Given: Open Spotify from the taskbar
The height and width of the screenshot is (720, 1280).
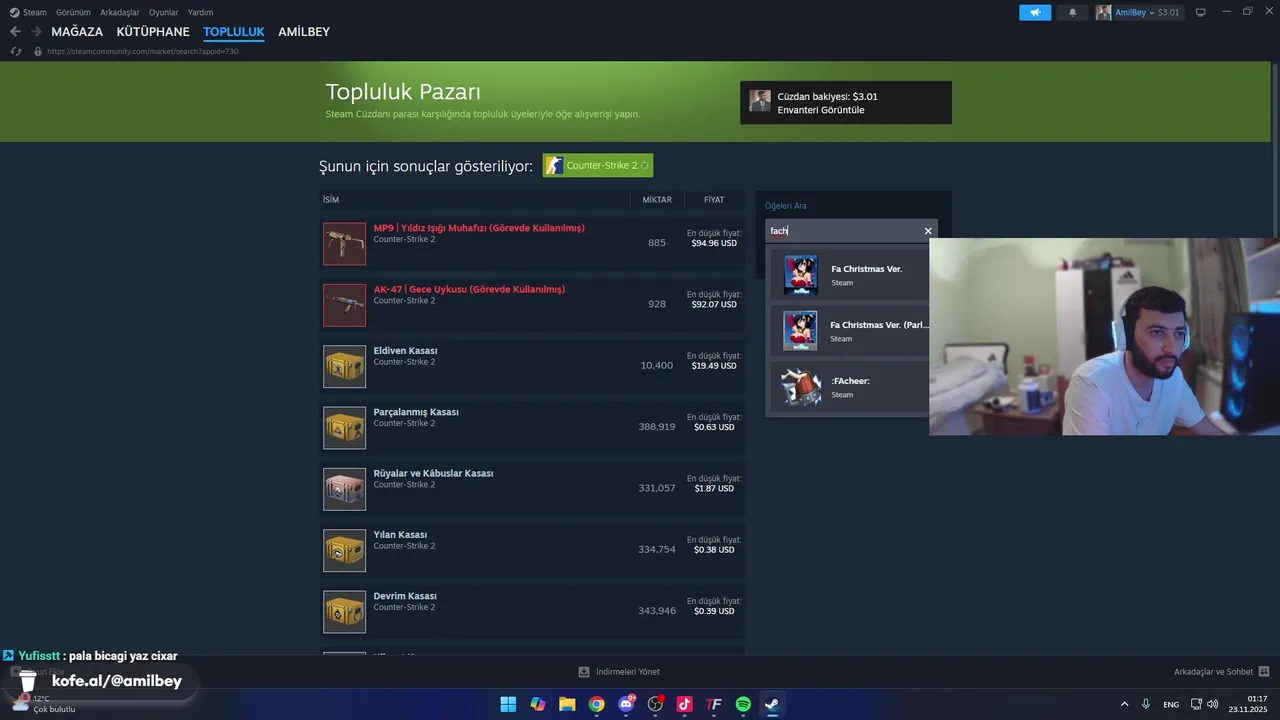Looking at the screenshot, I should click(743, 704).
